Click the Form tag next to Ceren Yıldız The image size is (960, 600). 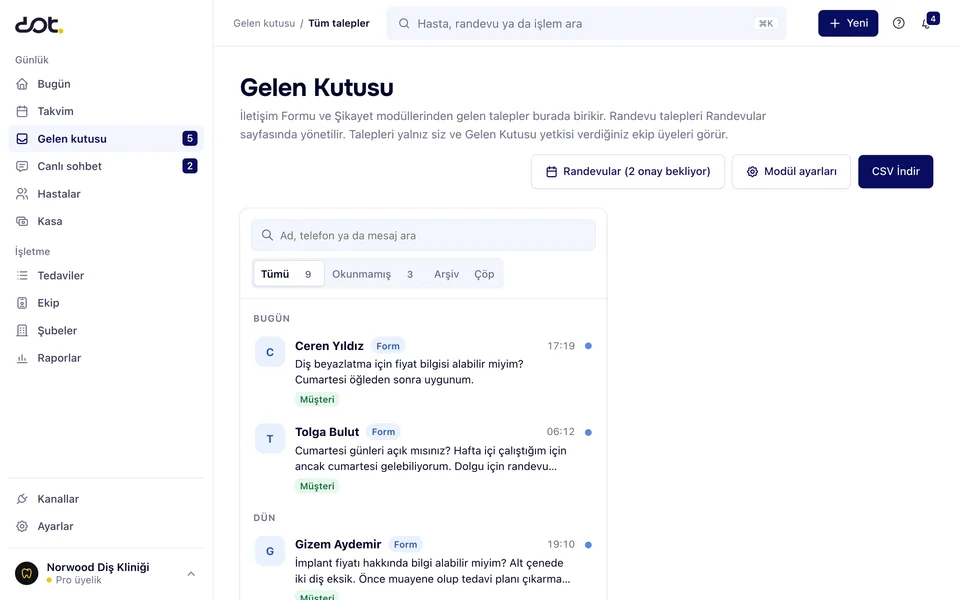tap(388, 346)
